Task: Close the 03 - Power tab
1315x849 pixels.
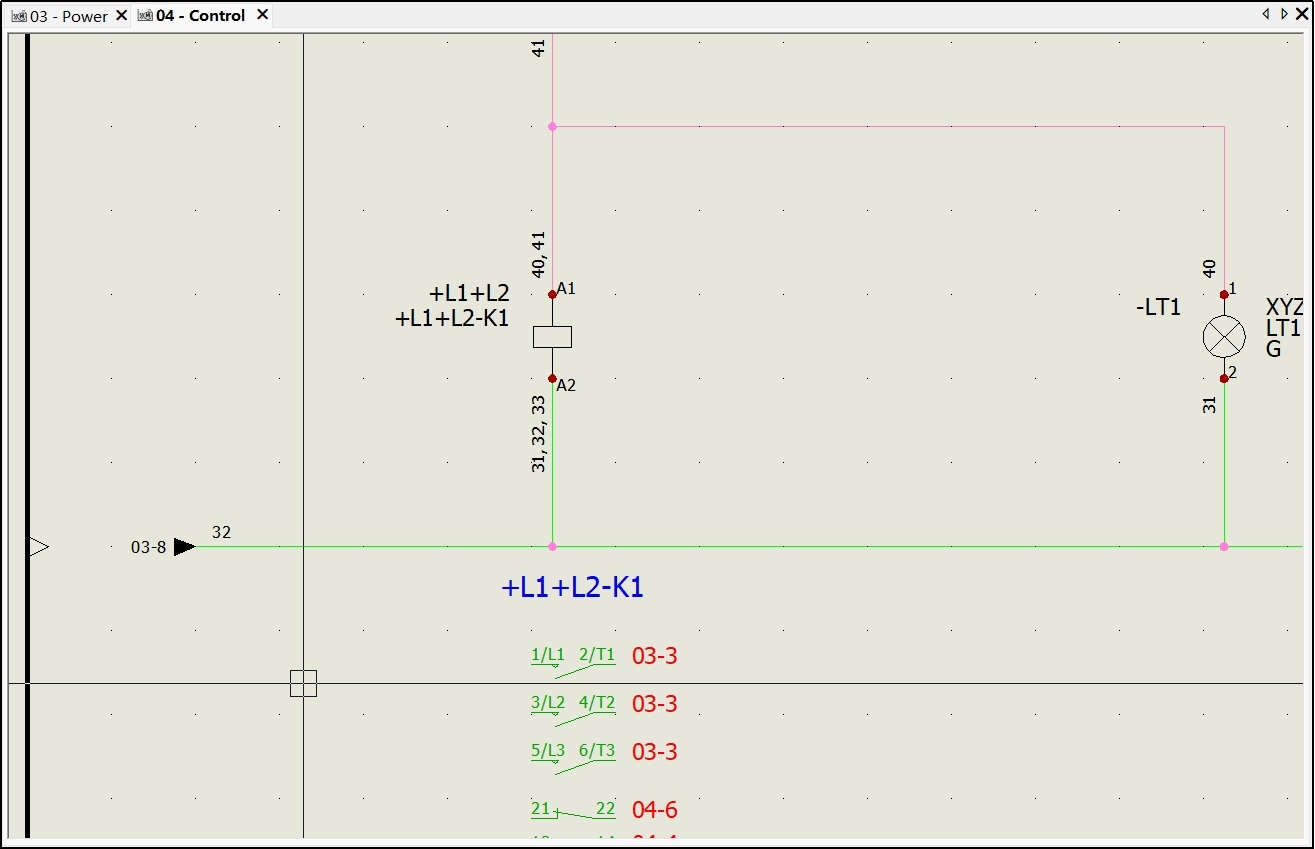Action: (x=121, y=15)
